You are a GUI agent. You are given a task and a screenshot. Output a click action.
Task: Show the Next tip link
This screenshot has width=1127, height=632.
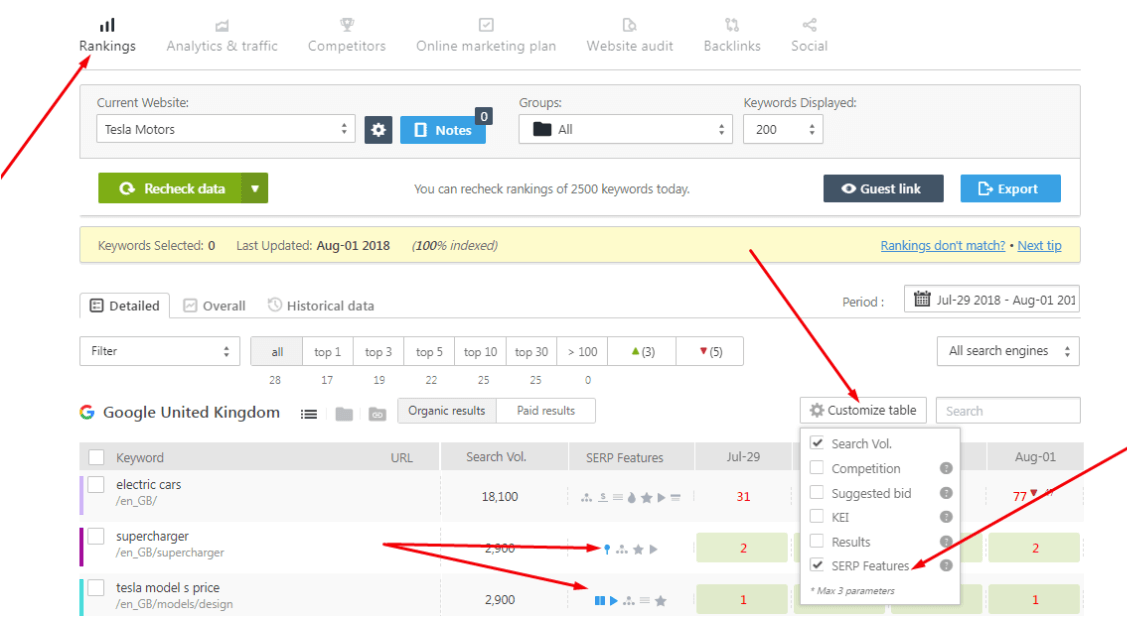point(1039,246)
